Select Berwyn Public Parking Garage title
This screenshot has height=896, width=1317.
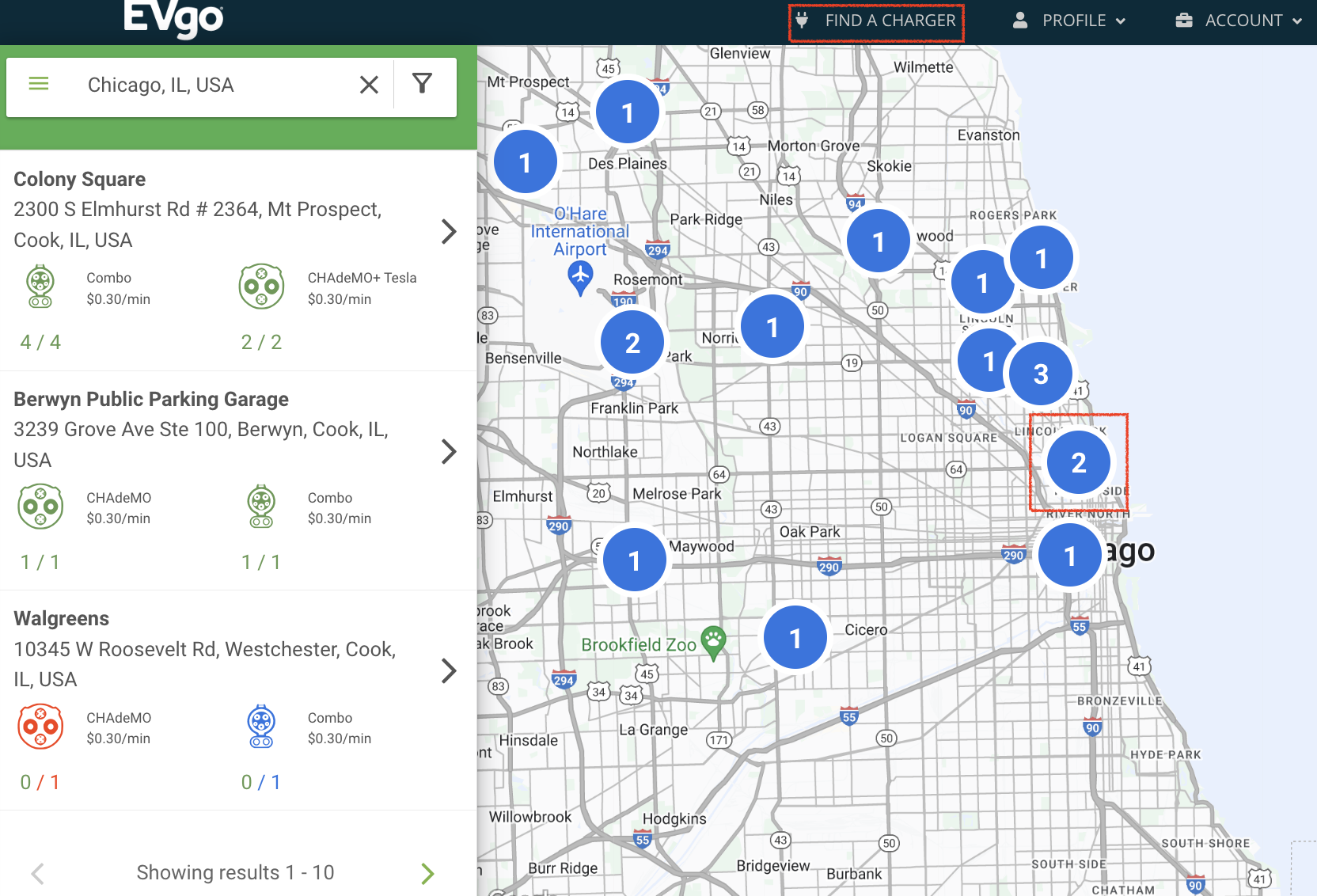tap(151, 399)
